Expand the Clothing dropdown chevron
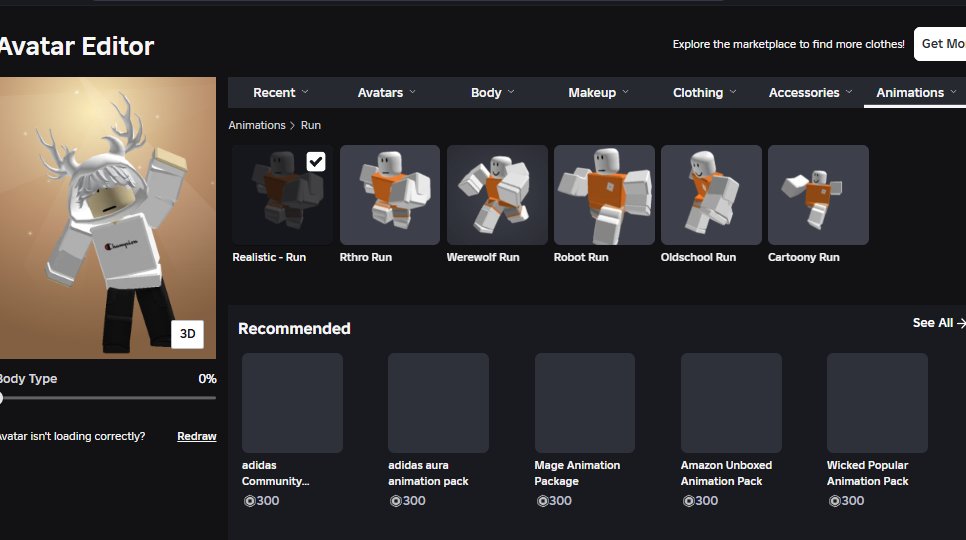The height and width of the screenshot is (540, 966). coord(733,92)
